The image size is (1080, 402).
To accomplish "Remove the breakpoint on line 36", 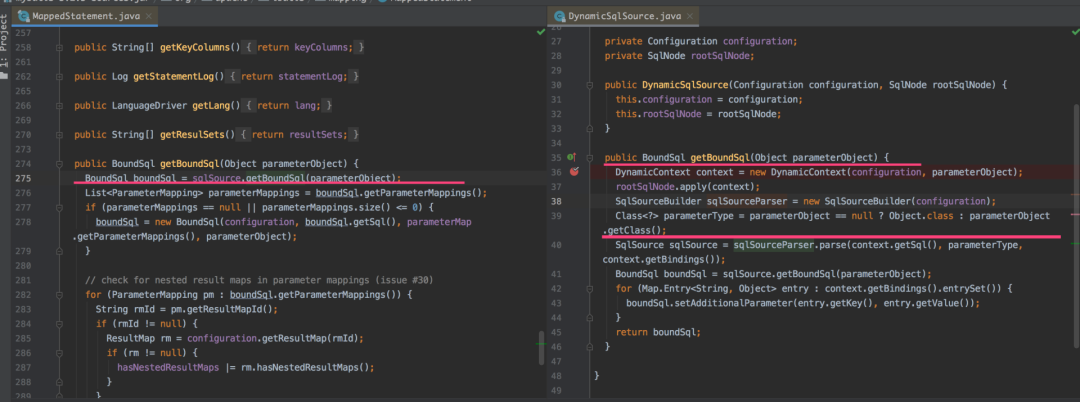I will (x=574, y=171).
